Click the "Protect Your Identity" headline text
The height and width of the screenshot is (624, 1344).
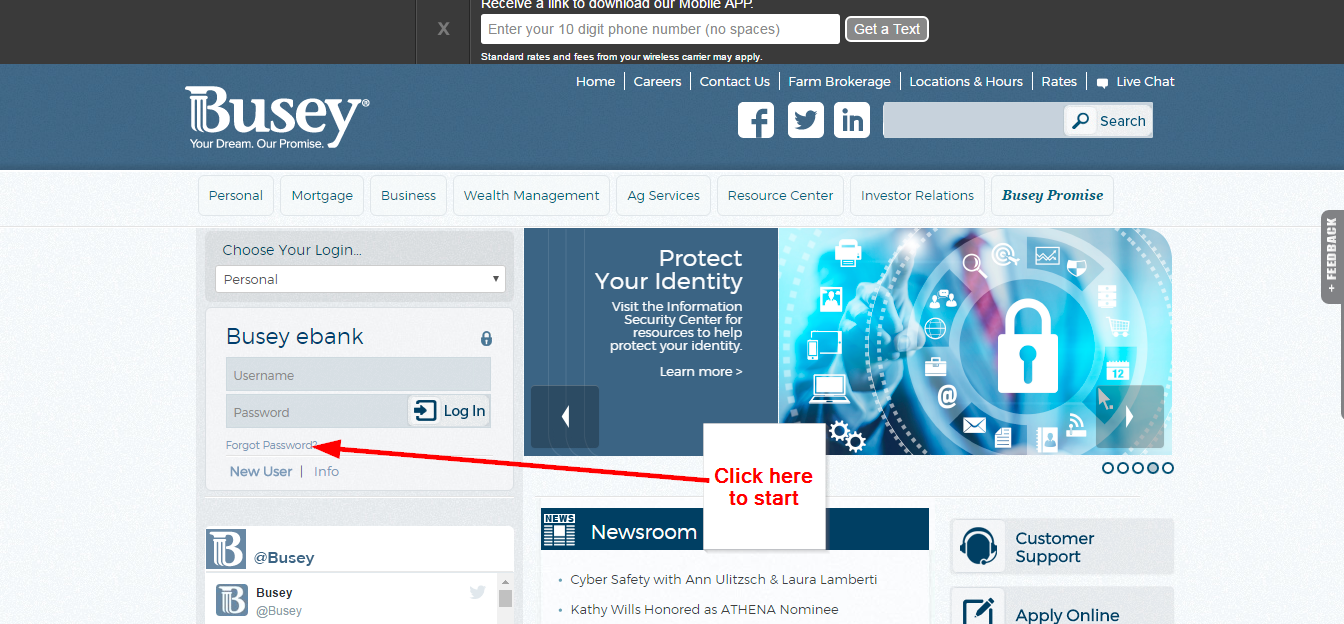669,270
